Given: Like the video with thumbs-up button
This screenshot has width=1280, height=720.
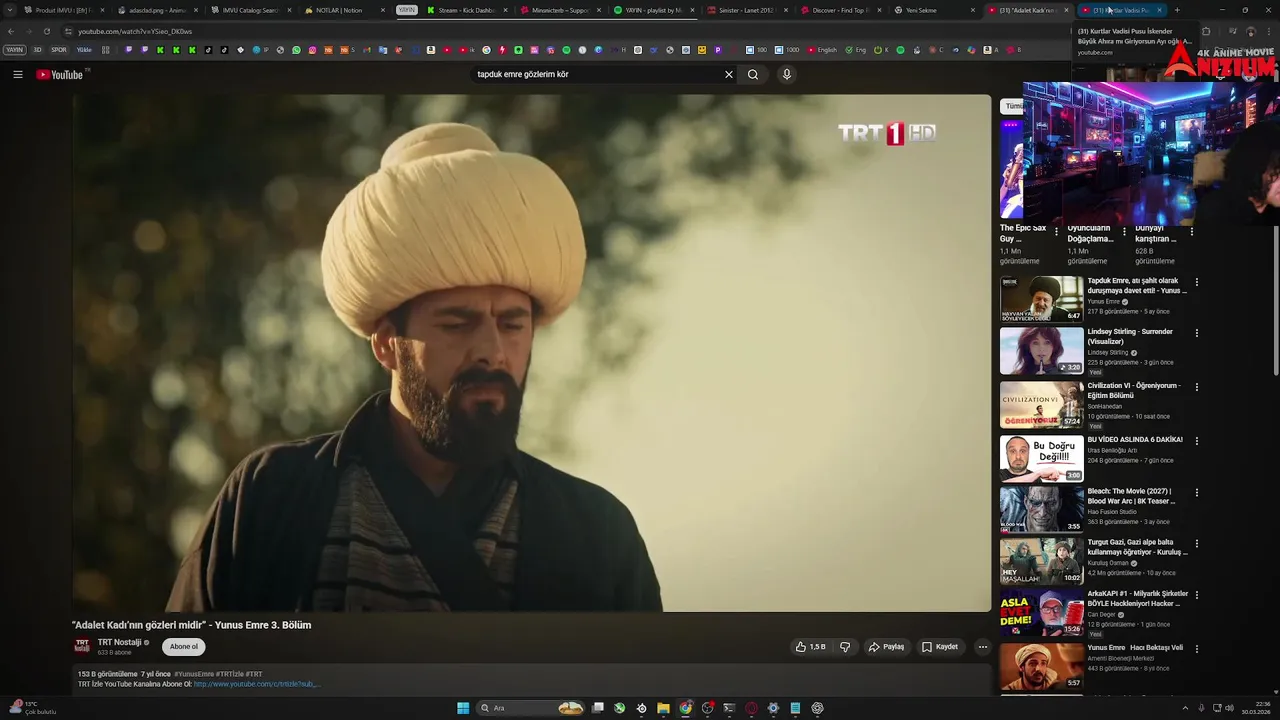Looking at the screenshot, I should pyautogui.click(x=811, y=647).
